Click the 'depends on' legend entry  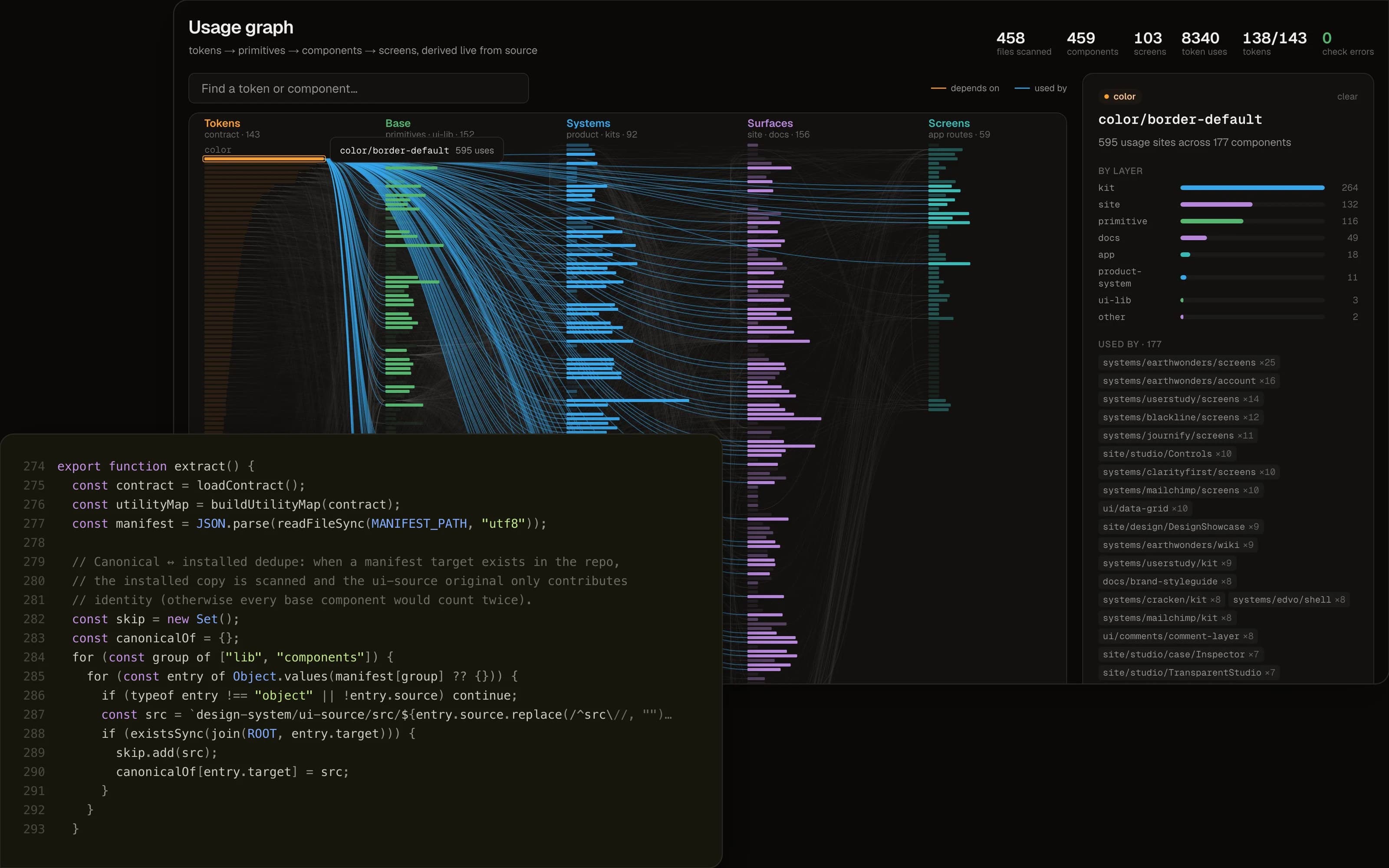964,88
